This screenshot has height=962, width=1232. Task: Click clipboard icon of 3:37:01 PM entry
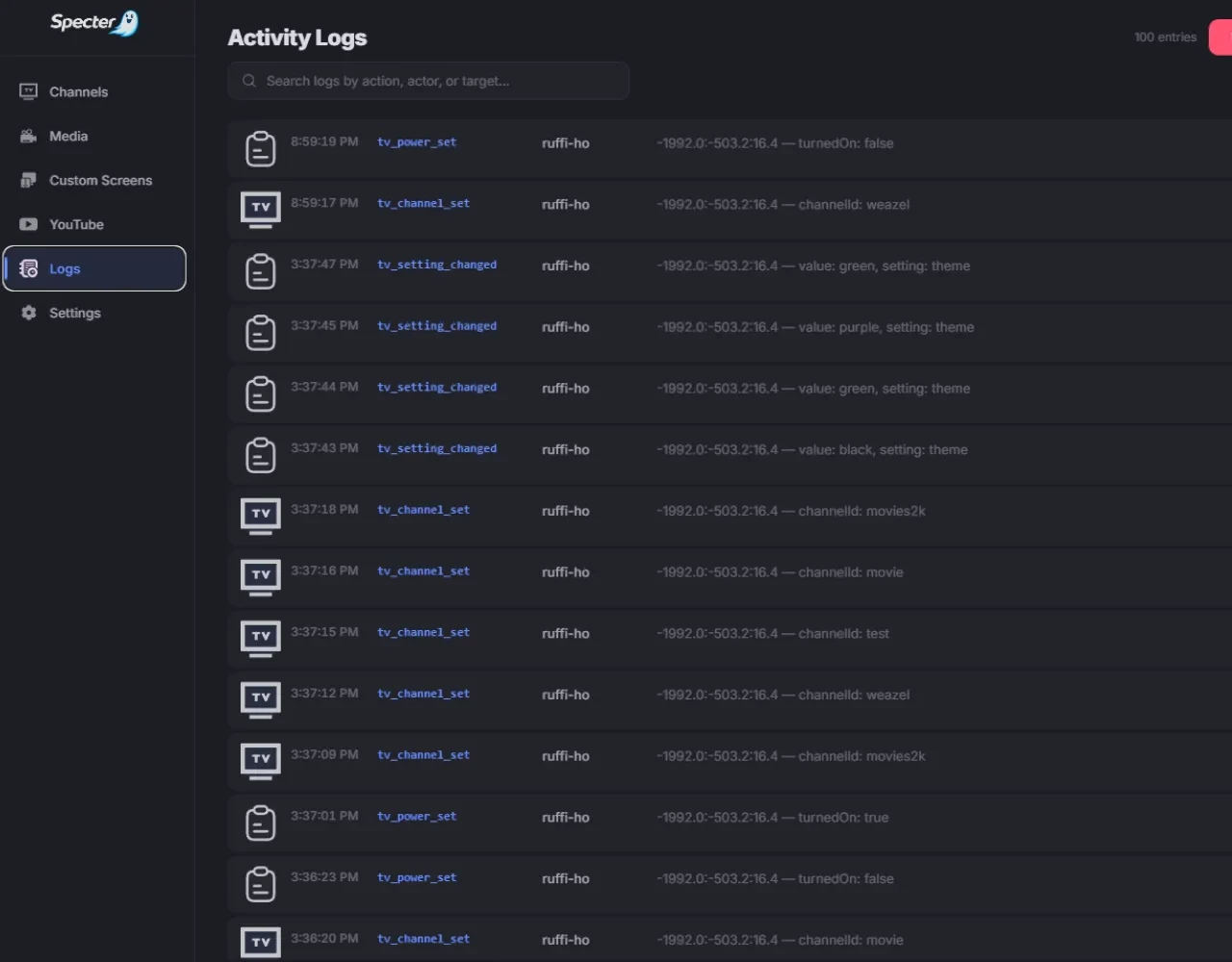[x=261, y=823]
